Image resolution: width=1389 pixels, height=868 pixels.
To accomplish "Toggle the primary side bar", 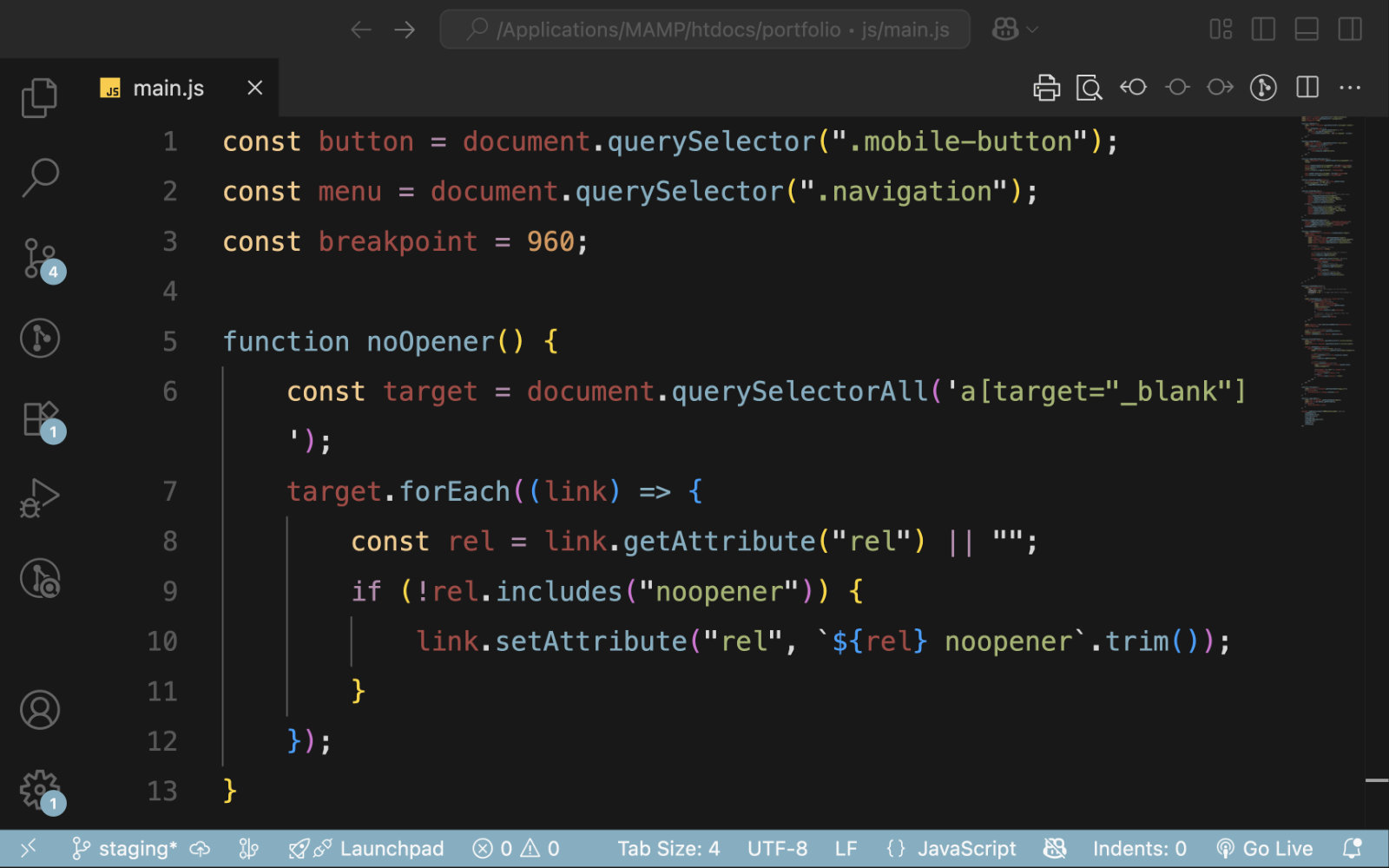I will pos(1263,30).
